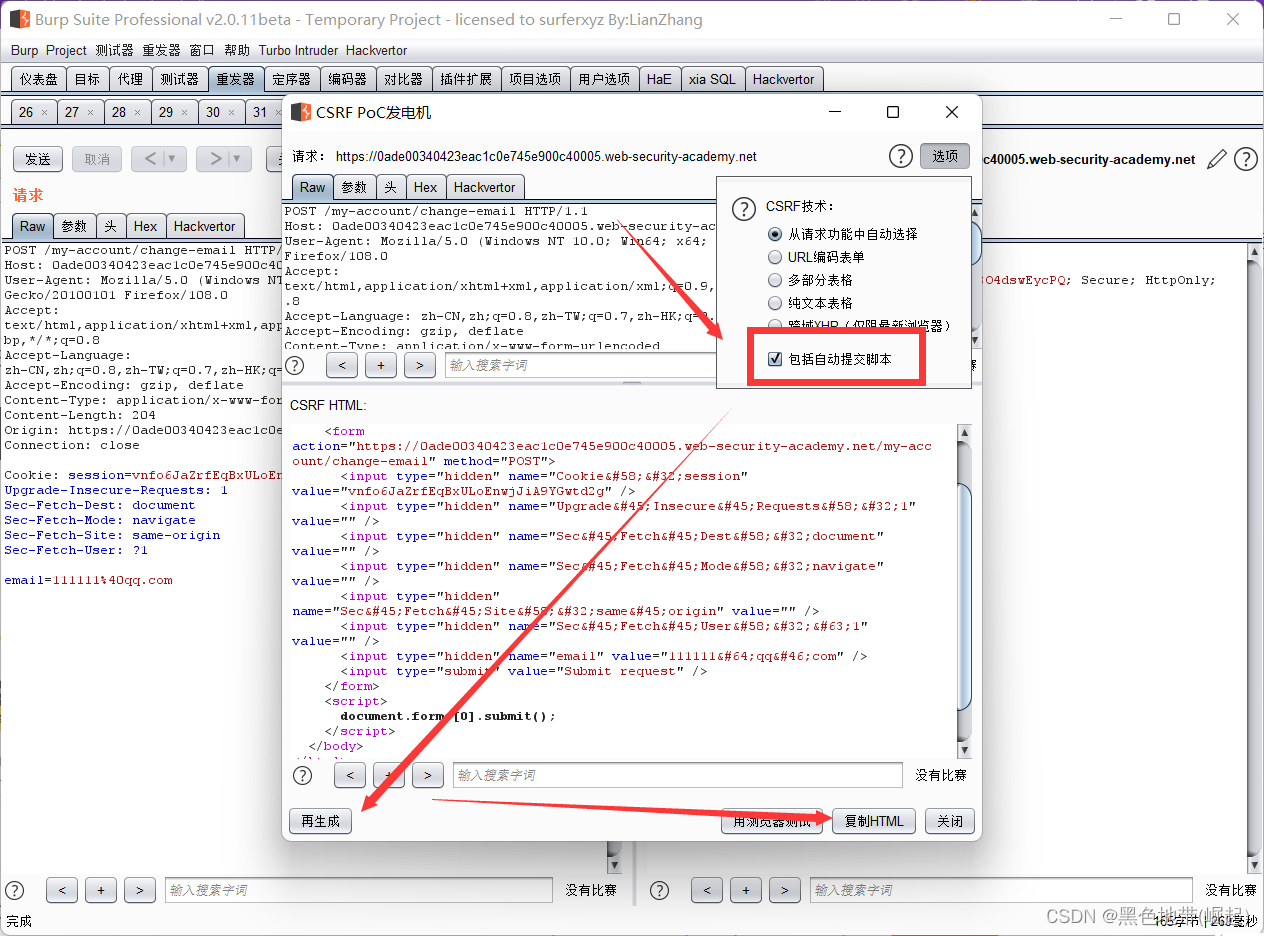Click previous-match button in Repeater response search
The image size is (1264, 936).
tap(706, 890)
